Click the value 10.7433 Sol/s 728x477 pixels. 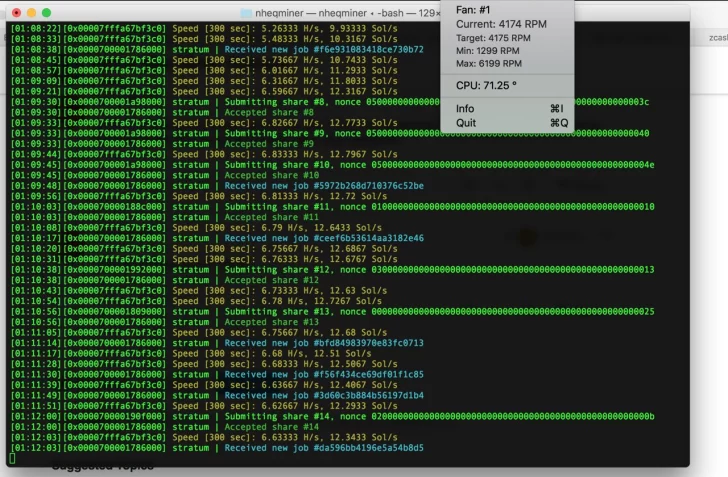coord(364,60)
